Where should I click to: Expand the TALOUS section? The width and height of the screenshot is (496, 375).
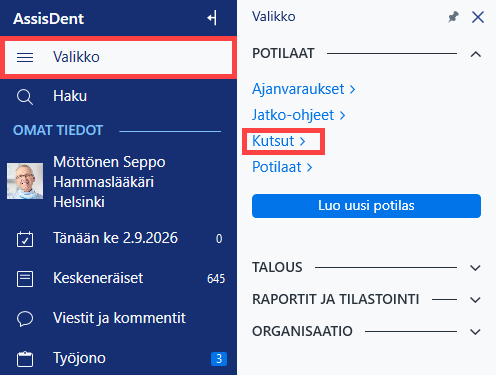tap(475, 268)
